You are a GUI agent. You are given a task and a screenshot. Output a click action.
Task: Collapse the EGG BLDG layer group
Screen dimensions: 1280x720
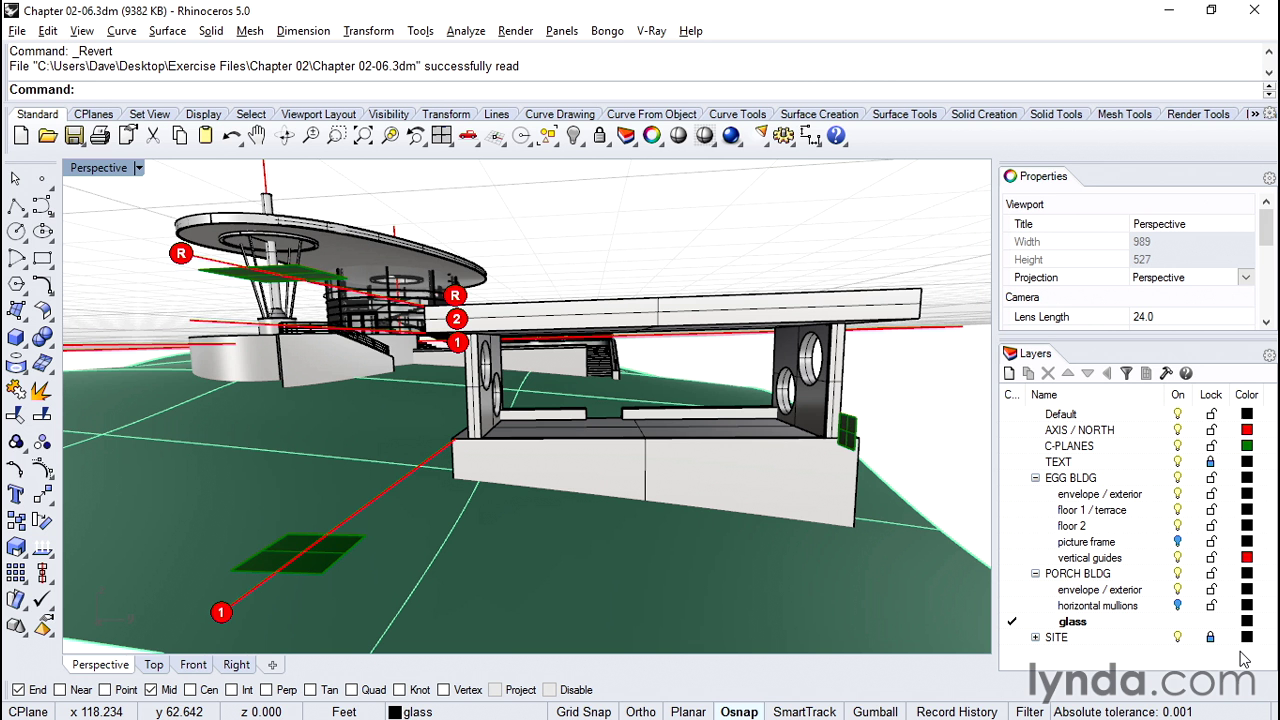point(1036,478)
